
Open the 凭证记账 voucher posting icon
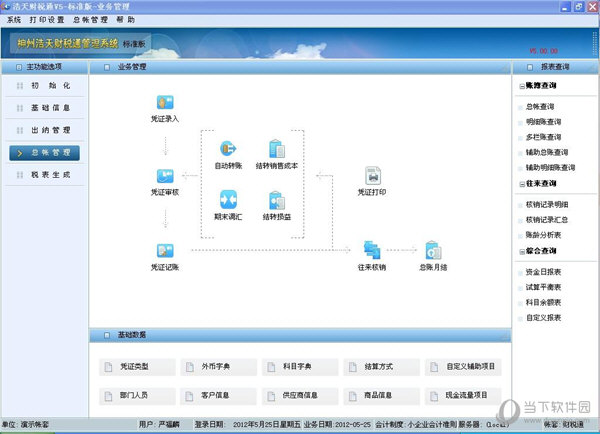click(x=166, y=251)
